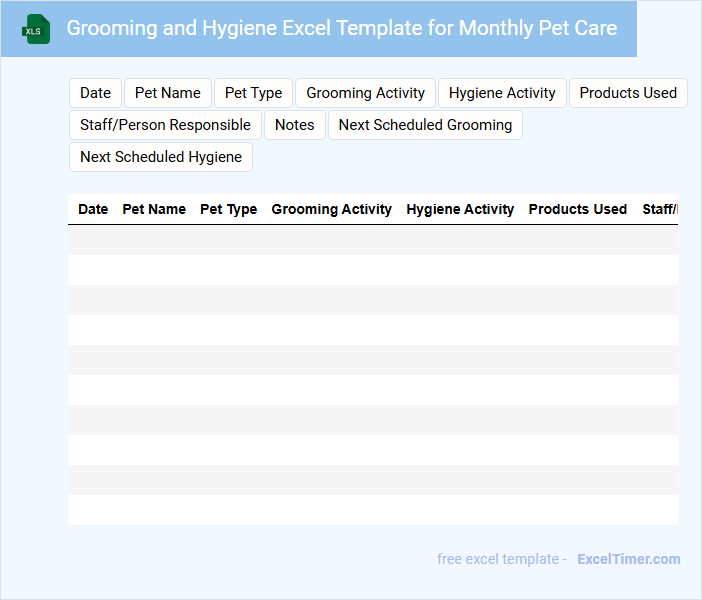The width and height of the screenshot is (702, 600).
Task: Select the Grooming Activity column header
Action: coord(332,209)
